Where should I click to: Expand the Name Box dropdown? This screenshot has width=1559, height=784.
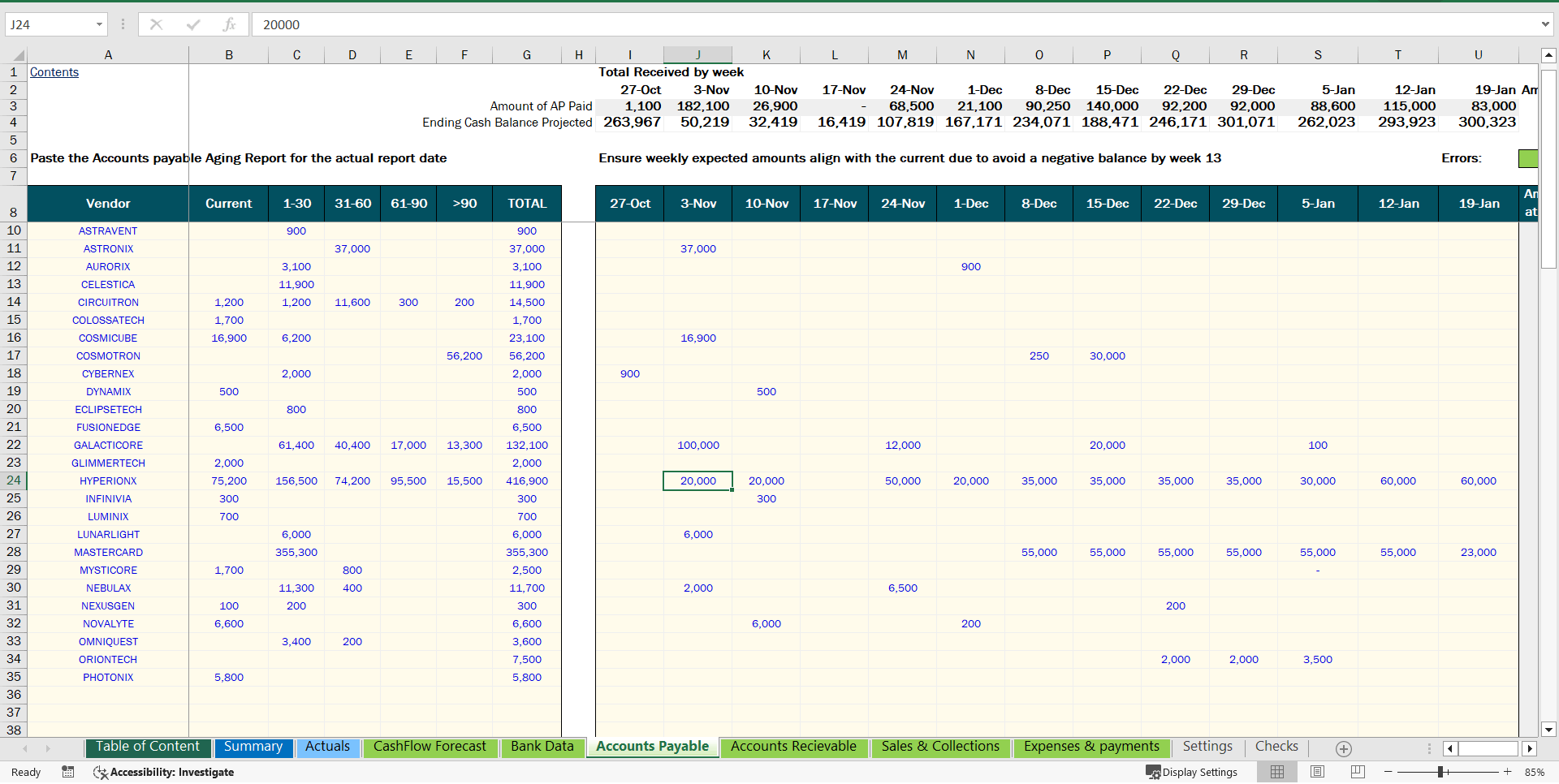(x=99, y=24)
